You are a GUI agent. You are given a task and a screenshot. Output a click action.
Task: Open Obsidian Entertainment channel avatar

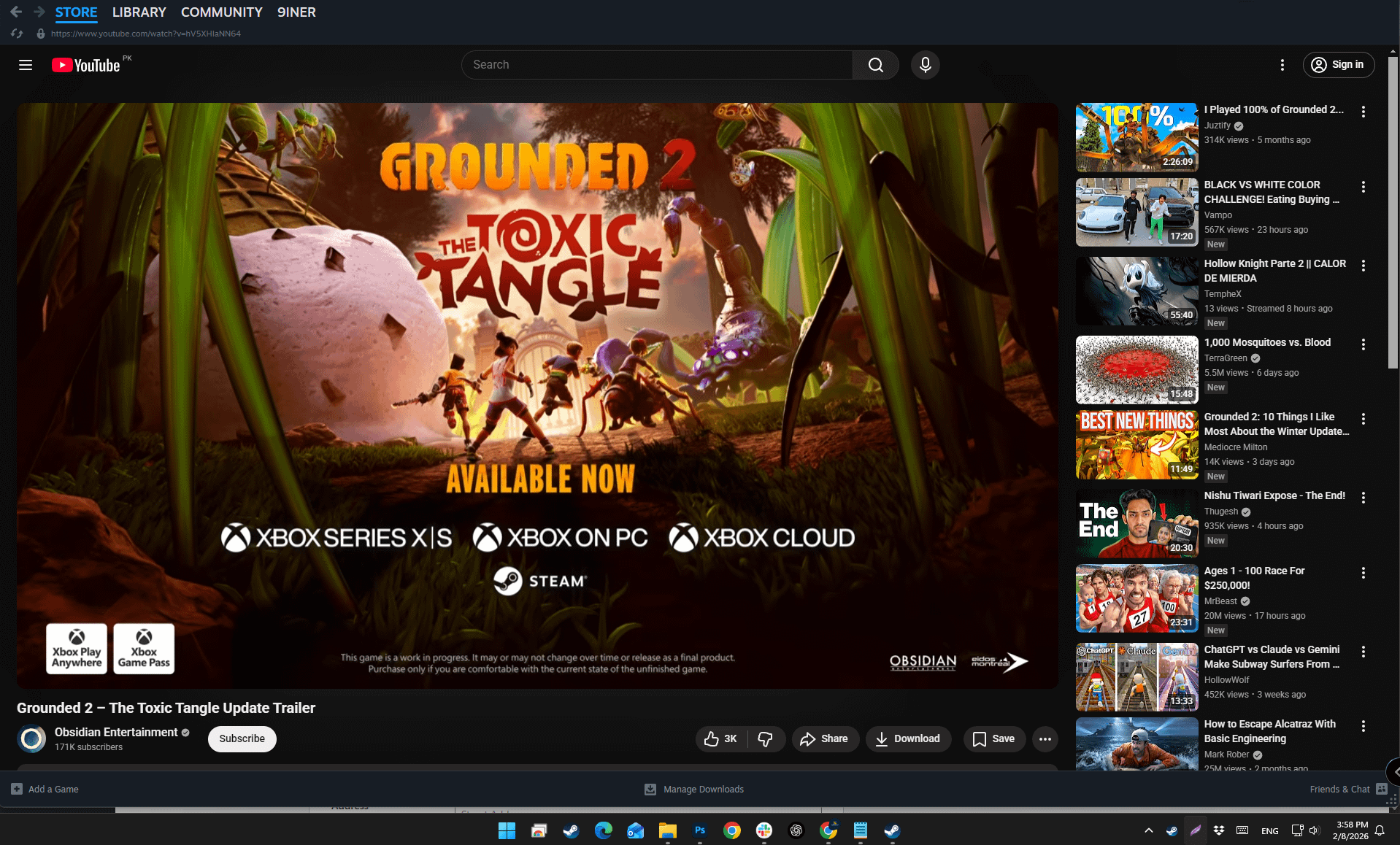click(x=31, y=738)
